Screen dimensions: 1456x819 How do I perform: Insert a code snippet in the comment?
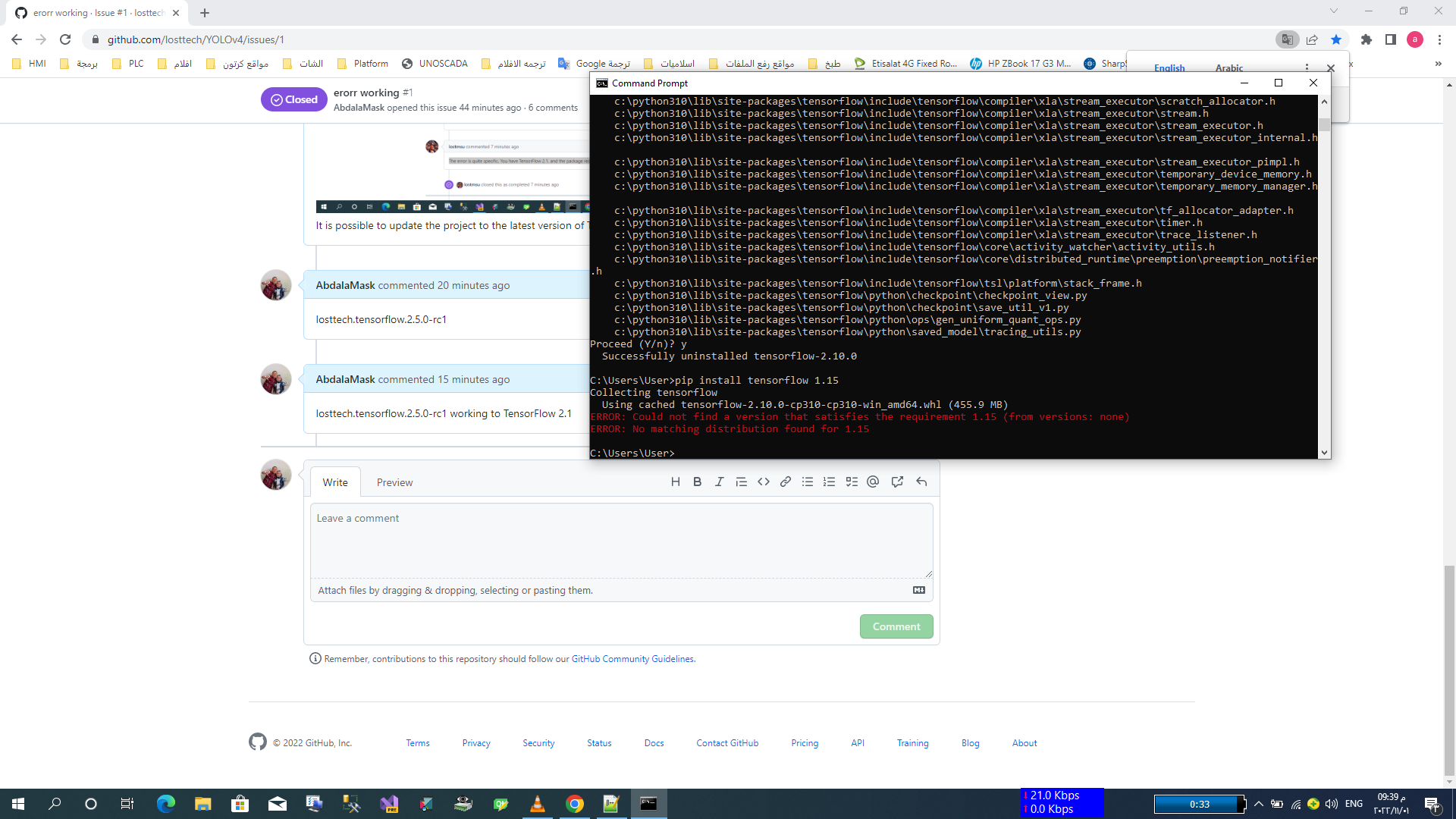[x=764, y=482]
